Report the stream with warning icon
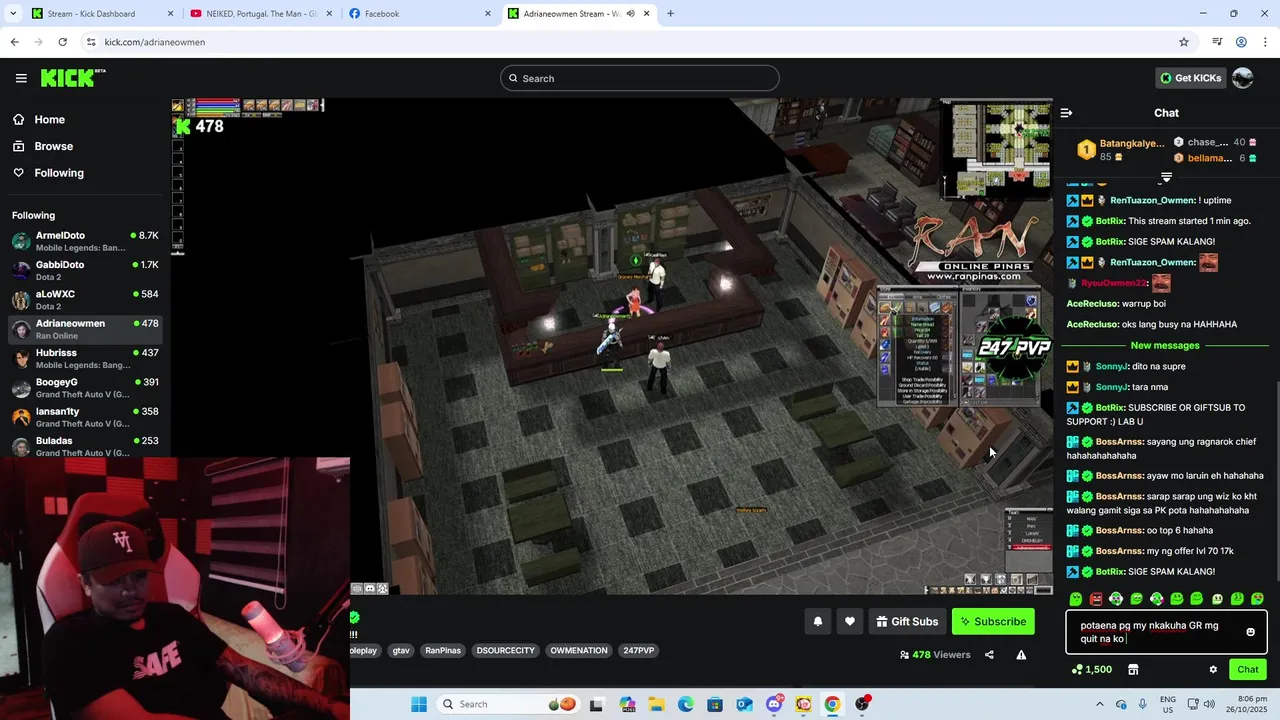Screen dimensions: 1280x720 coord(1021,655)
